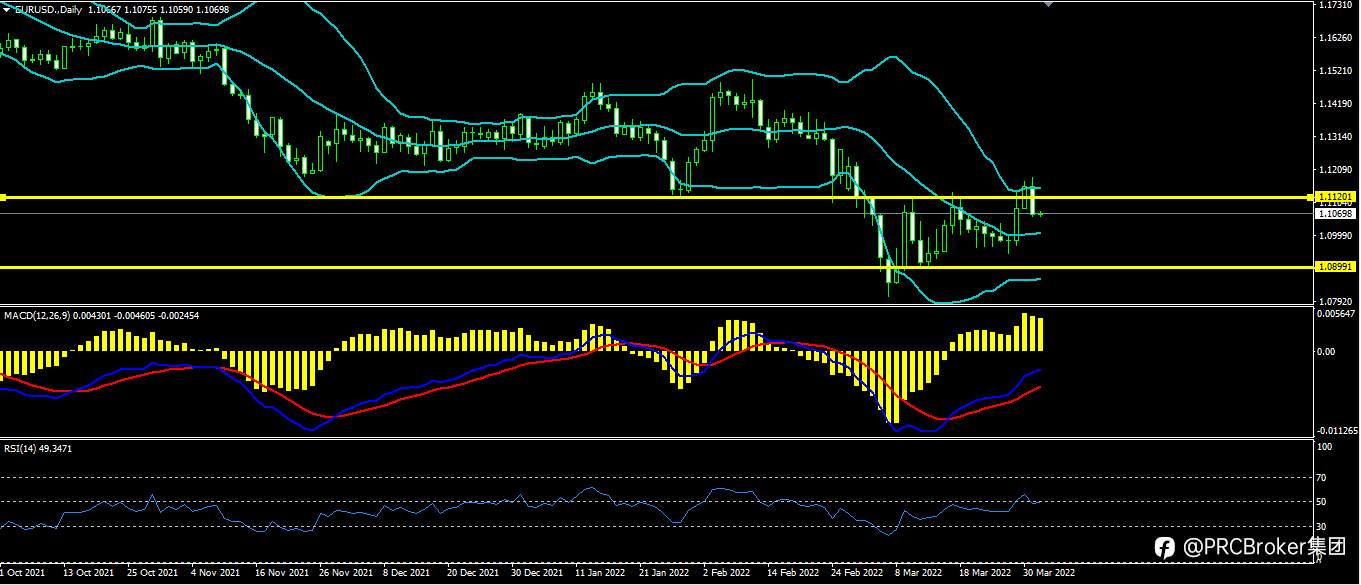Click the EURUSD.,Daily symbol title text

coord(47,9)
